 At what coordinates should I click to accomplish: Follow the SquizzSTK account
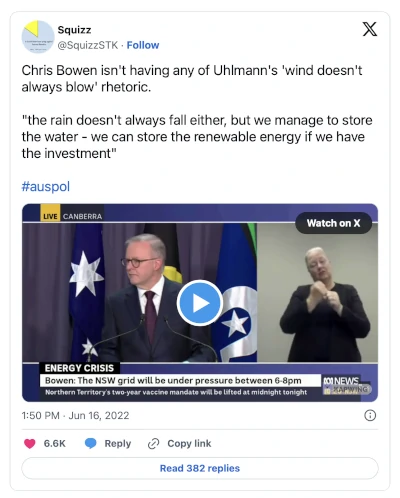[x=143, y=45]
